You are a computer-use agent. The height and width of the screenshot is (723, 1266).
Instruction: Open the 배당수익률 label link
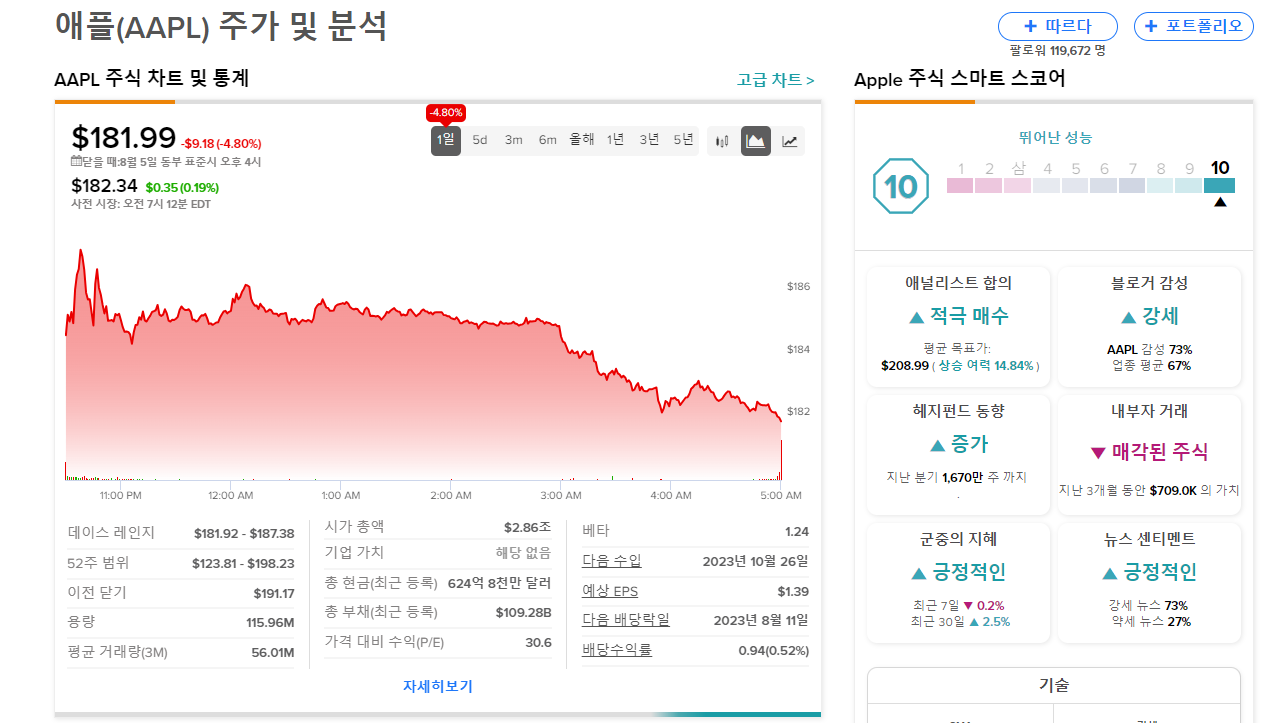tap(617, 650)
